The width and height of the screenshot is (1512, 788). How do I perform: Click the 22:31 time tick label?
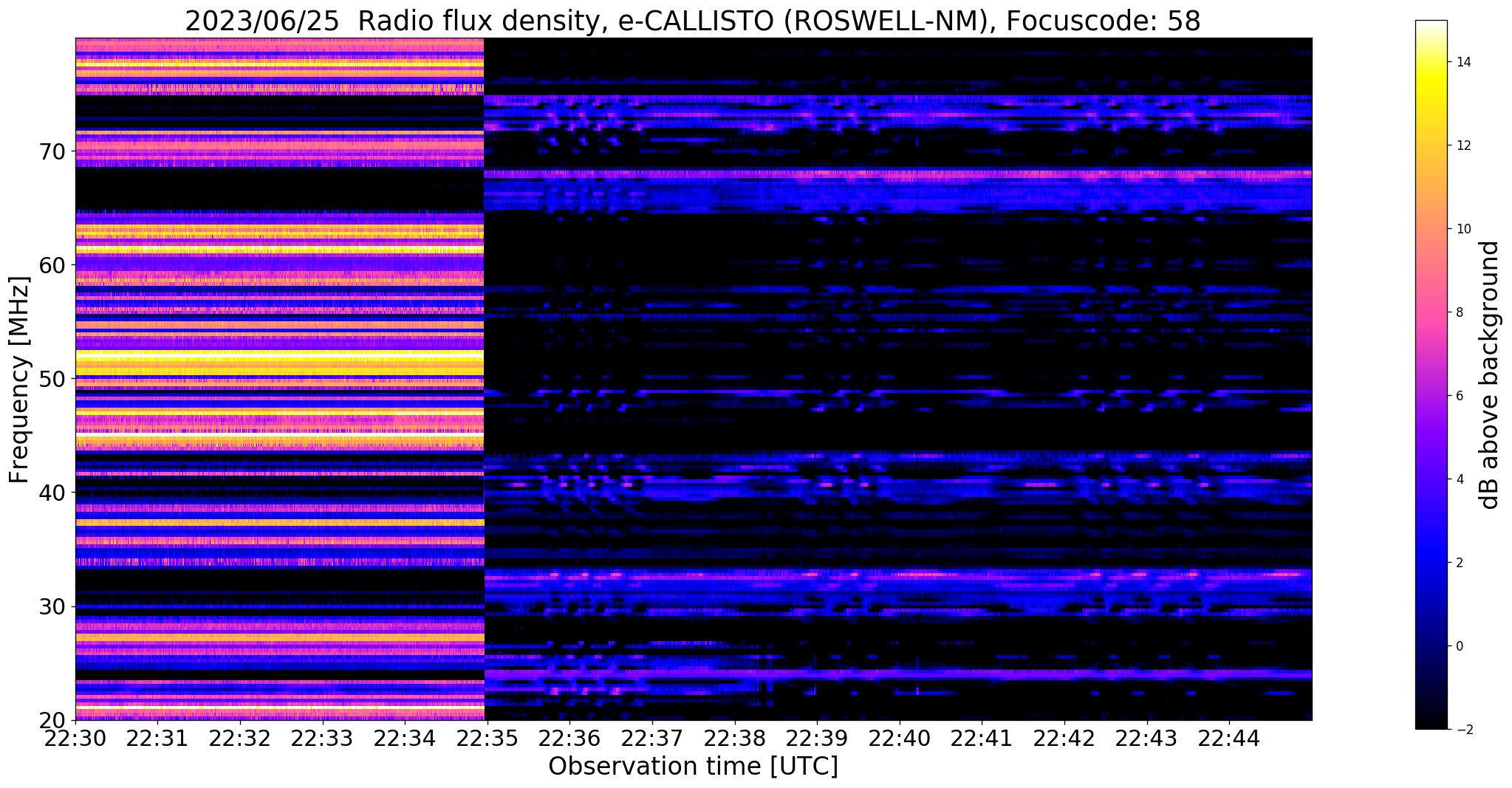click(157, 738)
